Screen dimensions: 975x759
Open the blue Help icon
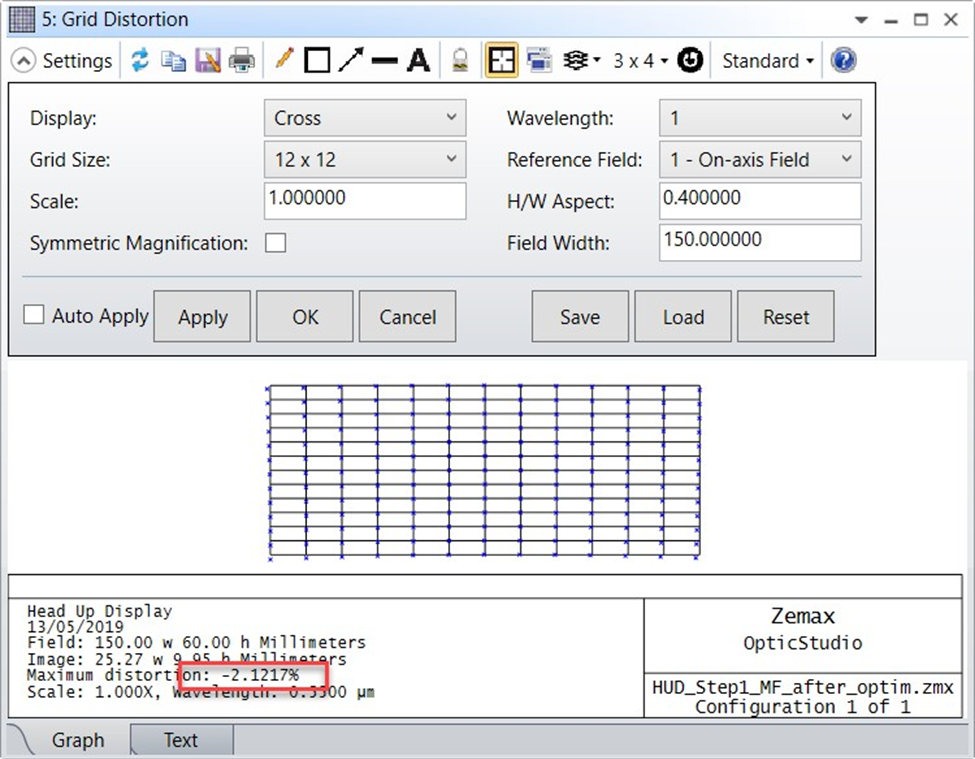coord(843,61)
